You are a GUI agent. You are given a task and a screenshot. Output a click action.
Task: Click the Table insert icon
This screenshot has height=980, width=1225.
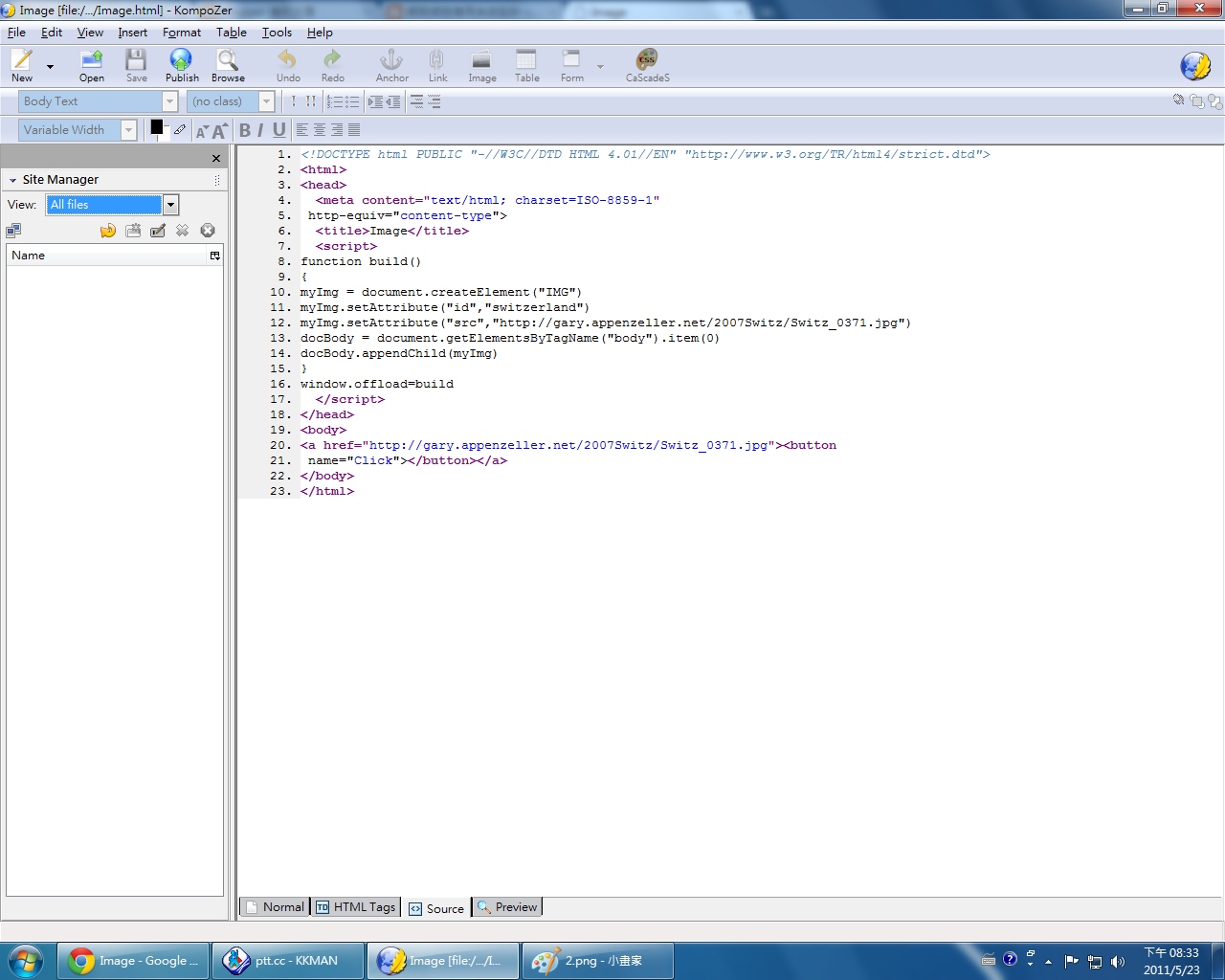[x=526, y=60]
